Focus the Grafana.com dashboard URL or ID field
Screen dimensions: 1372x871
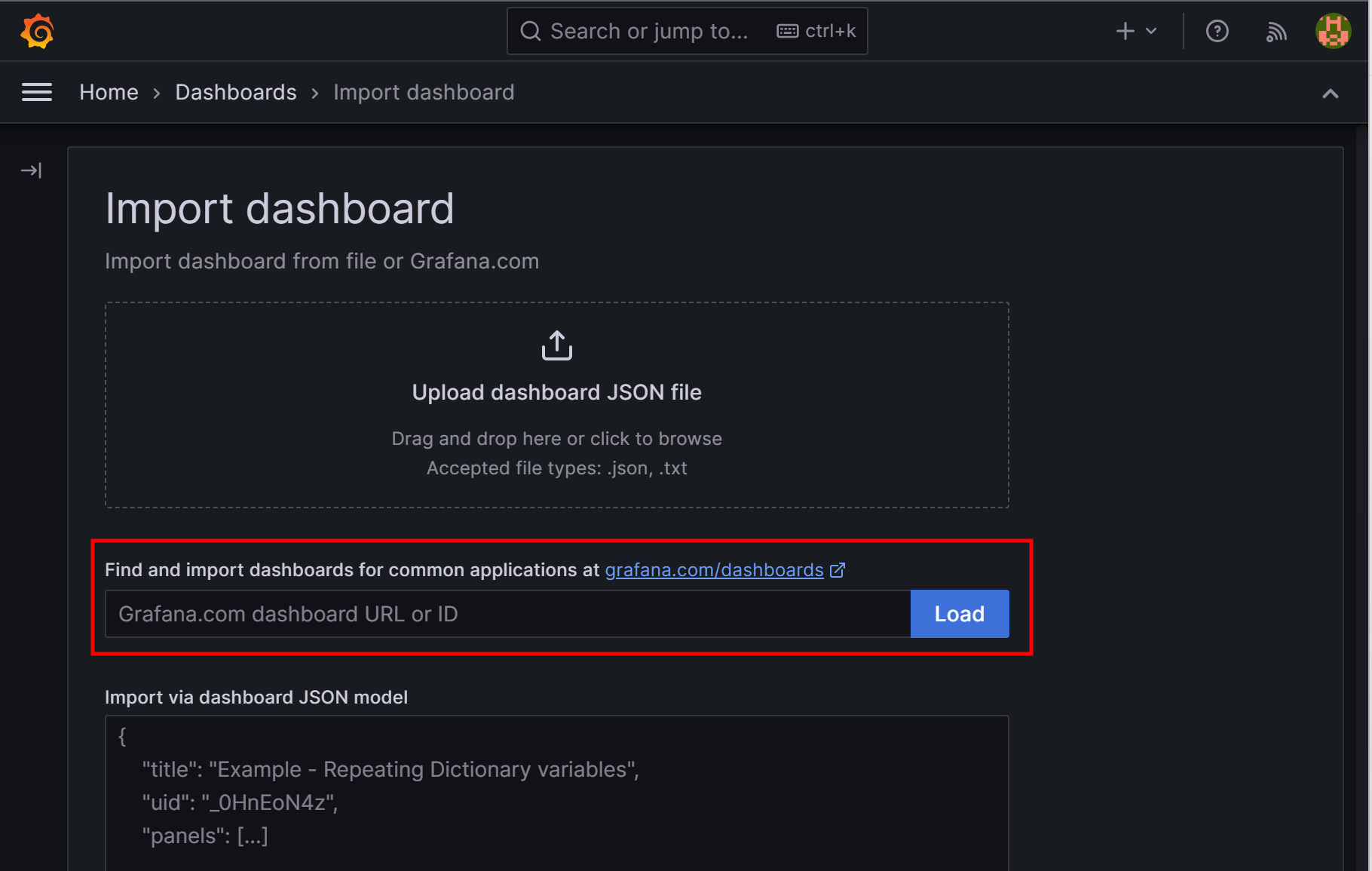508,614
